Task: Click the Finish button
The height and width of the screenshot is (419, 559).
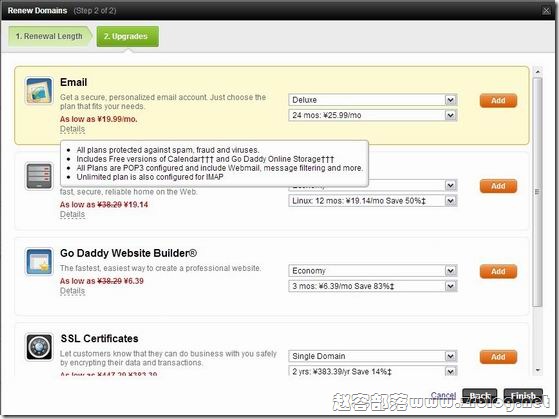Action: pos(523,396)
